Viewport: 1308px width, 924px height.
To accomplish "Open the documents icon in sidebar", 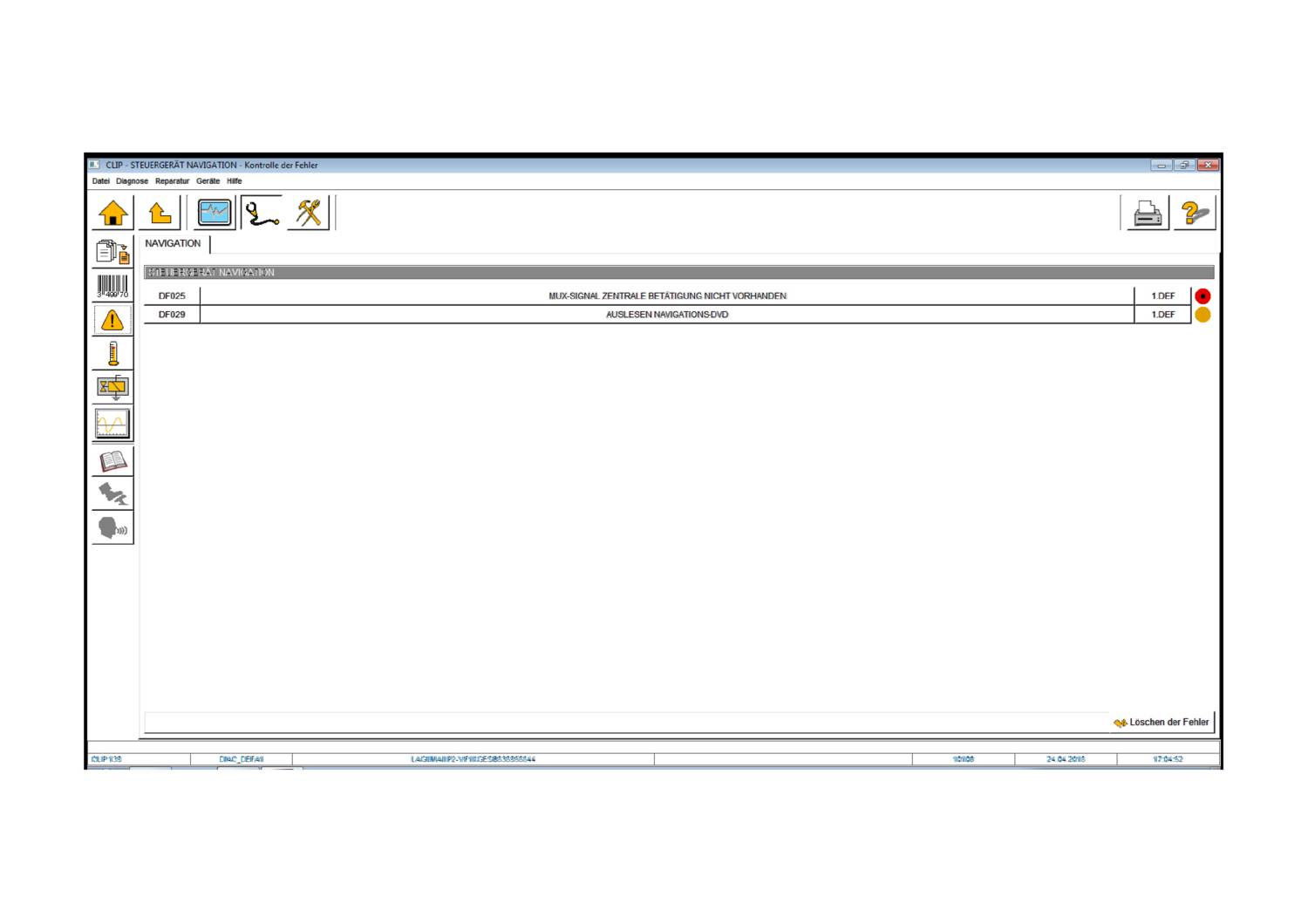I will [112, 252].
